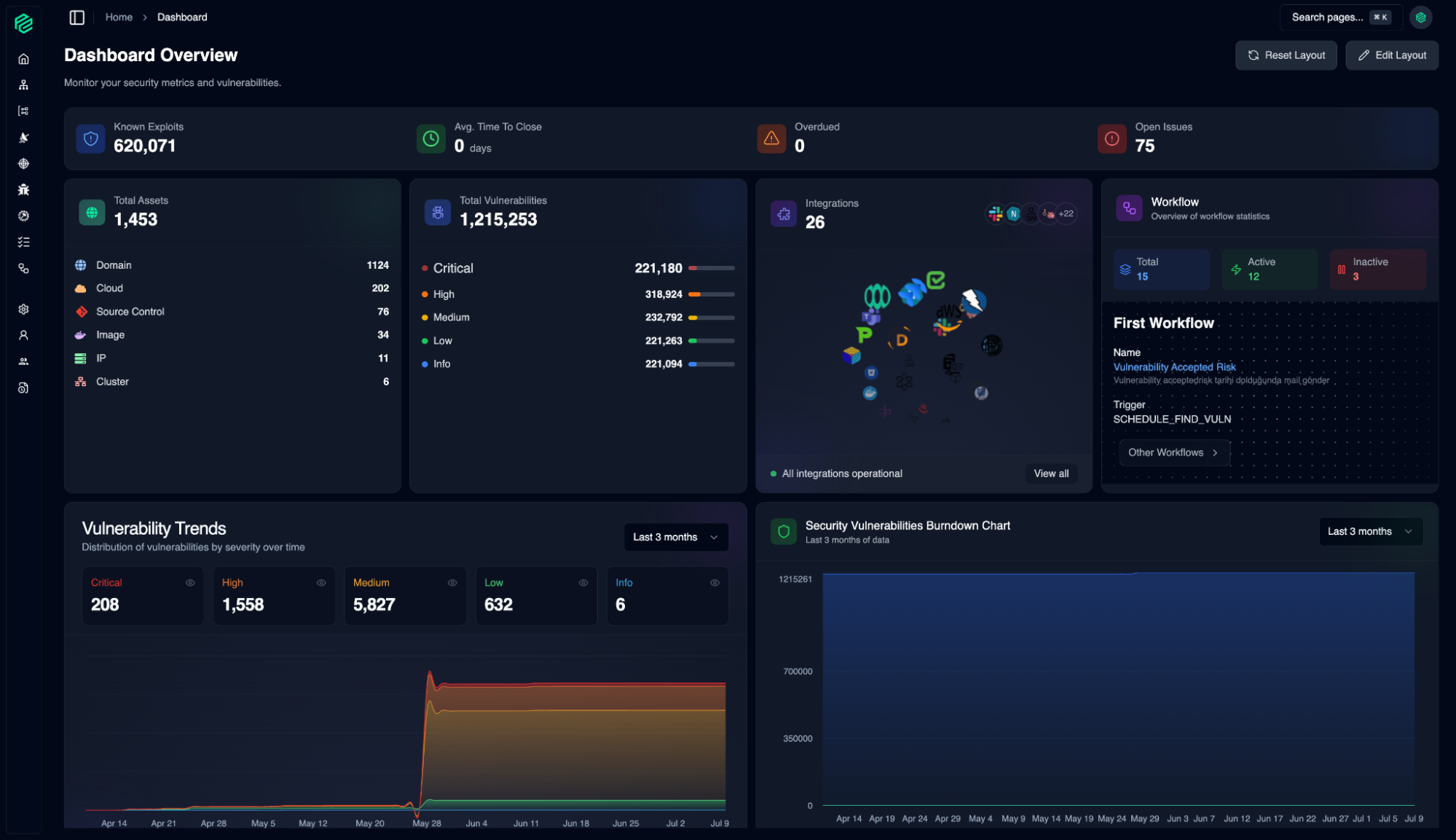Open Vulnerability Accepted Risk link
The image size is (1456, 840).
1174,368
